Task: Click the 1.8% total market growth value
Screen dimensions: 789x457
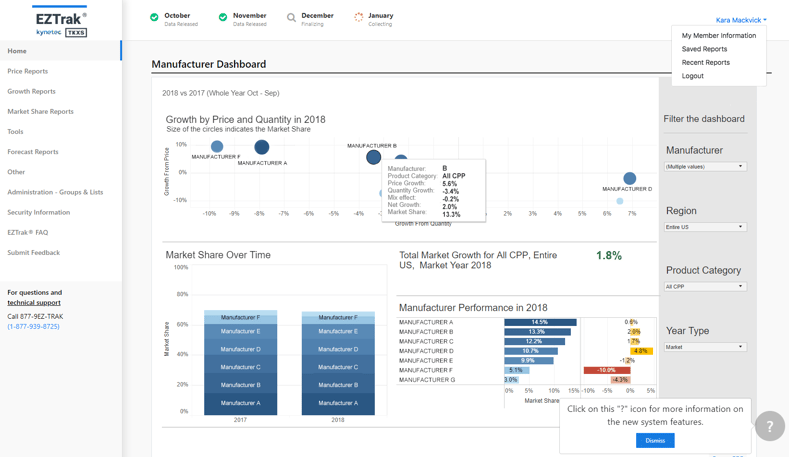Action: [609, 256]
